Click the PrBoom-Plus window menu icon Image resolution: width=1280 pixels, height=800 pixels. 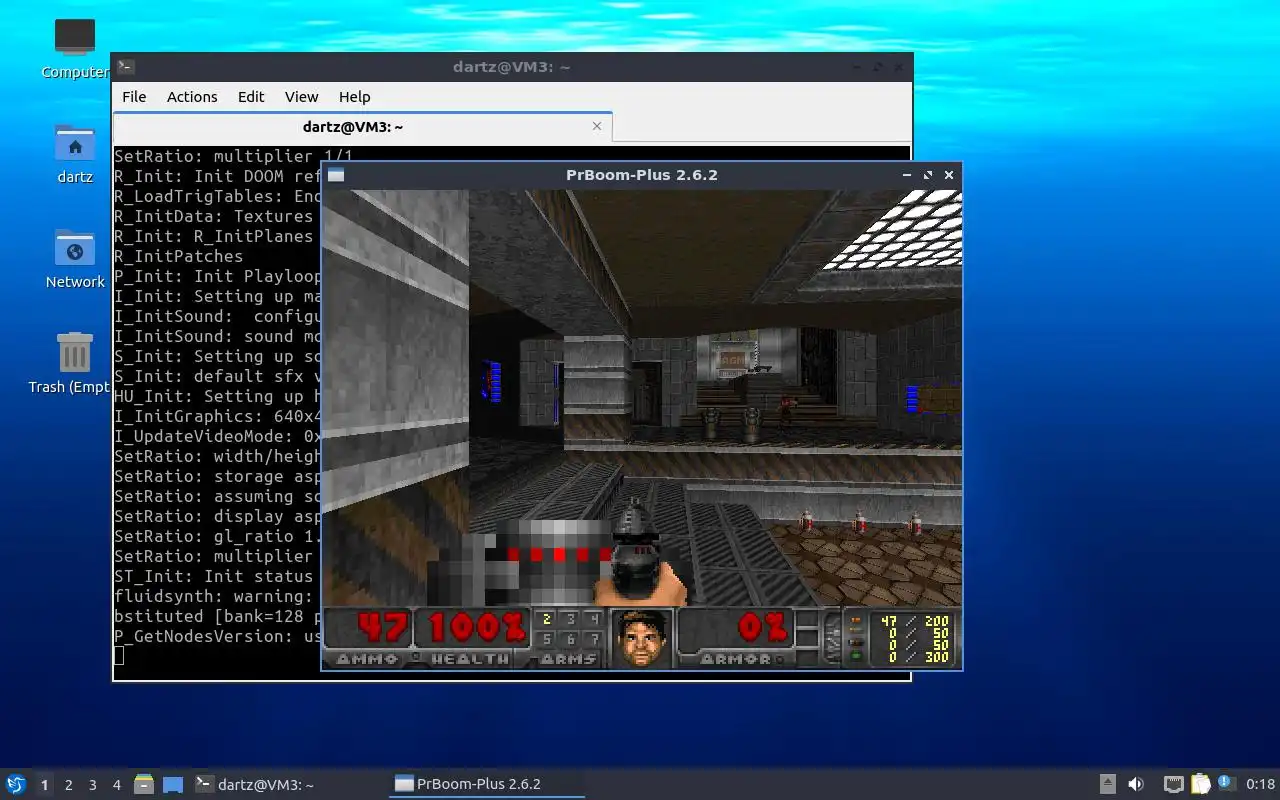pyautogui.click(x=336, y=175)
